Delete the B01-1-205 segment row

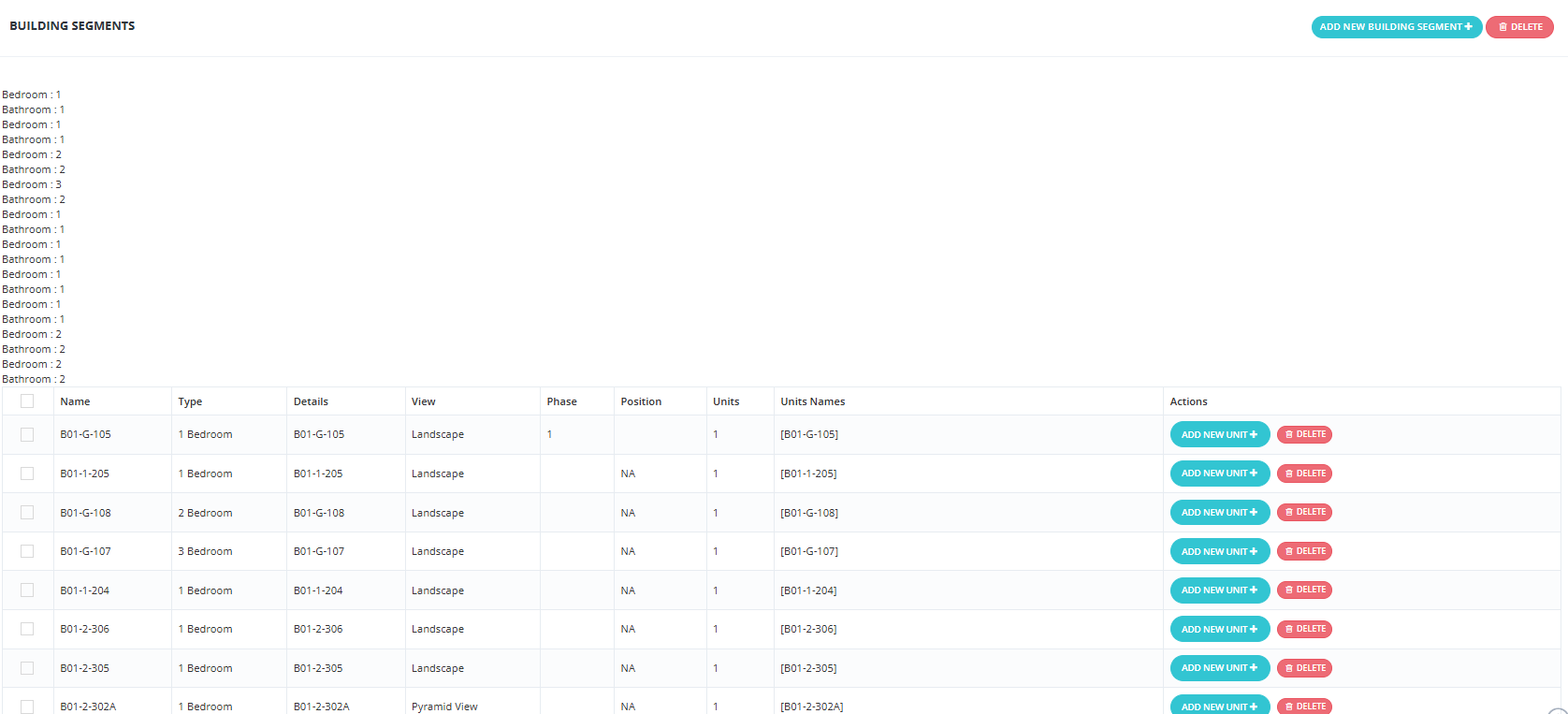coord(1304,474)
